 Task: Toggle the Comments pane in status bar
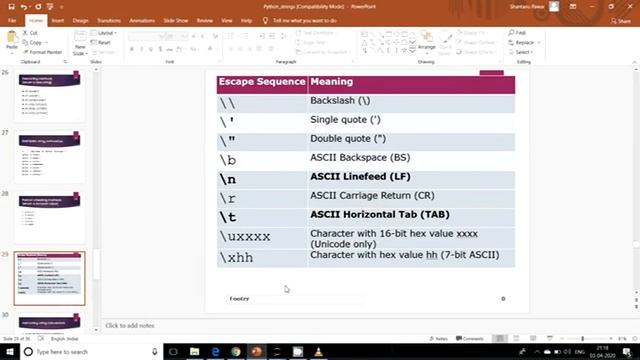[469, 338]
